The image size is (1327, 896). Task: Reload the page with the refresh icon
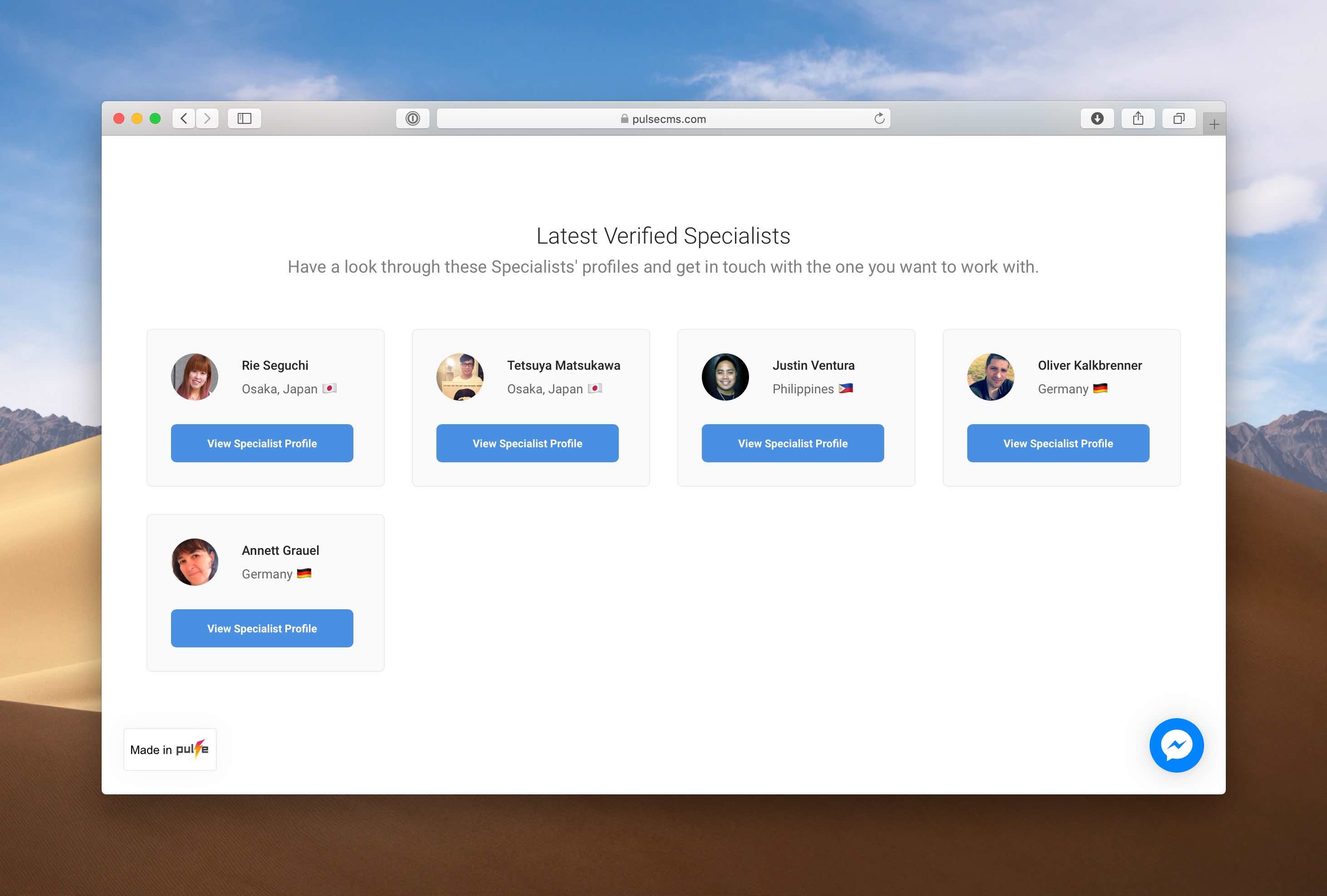pos(879,118)
